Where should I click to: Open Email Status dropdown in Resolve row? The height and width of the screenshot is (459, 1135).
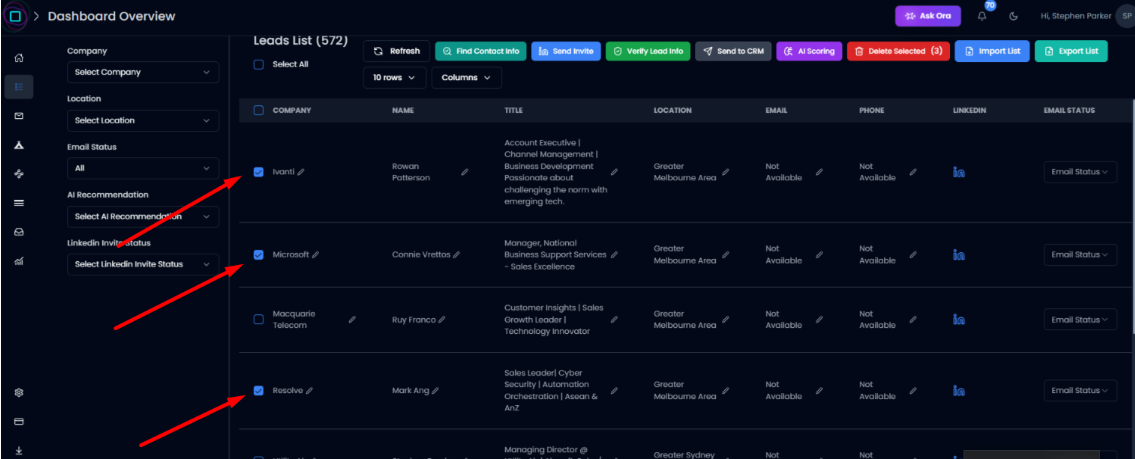click(x=1080, y=390)
